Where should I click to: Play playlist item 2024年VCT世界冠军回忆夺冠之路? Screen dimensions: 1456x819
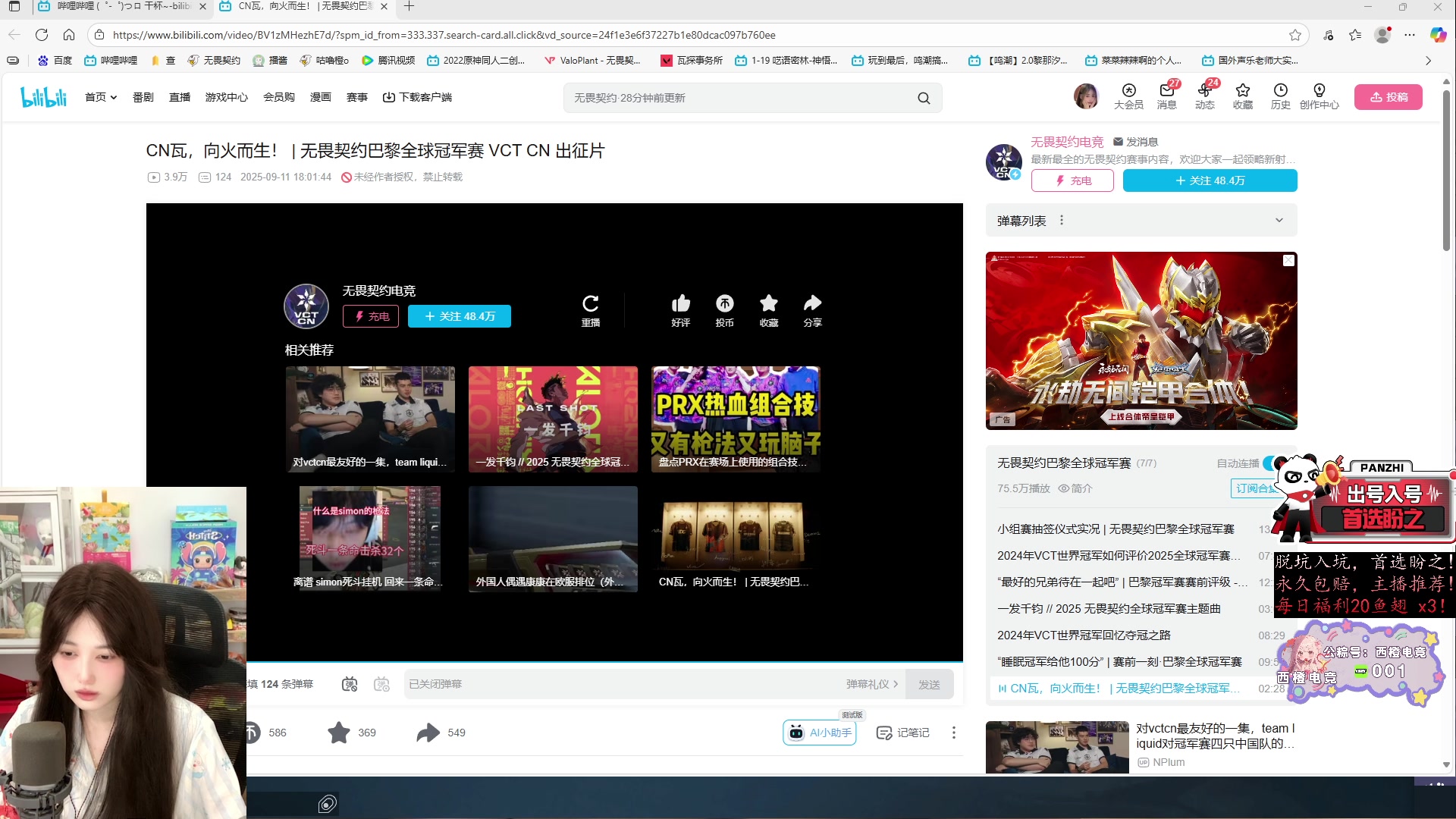[1084, 635]
